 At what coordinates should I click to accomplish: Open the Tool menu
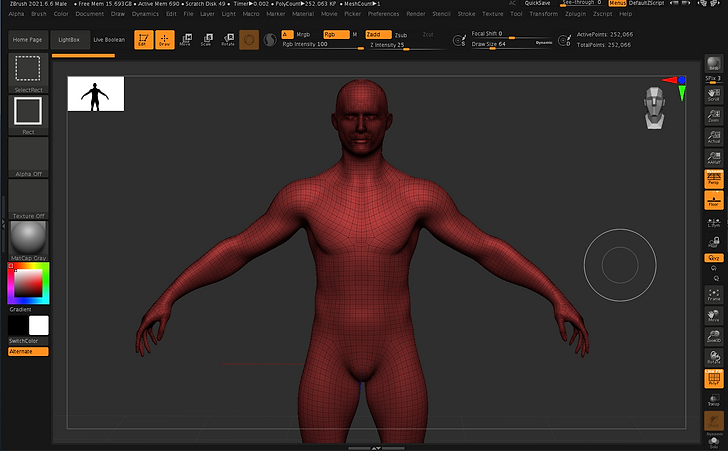516,14
